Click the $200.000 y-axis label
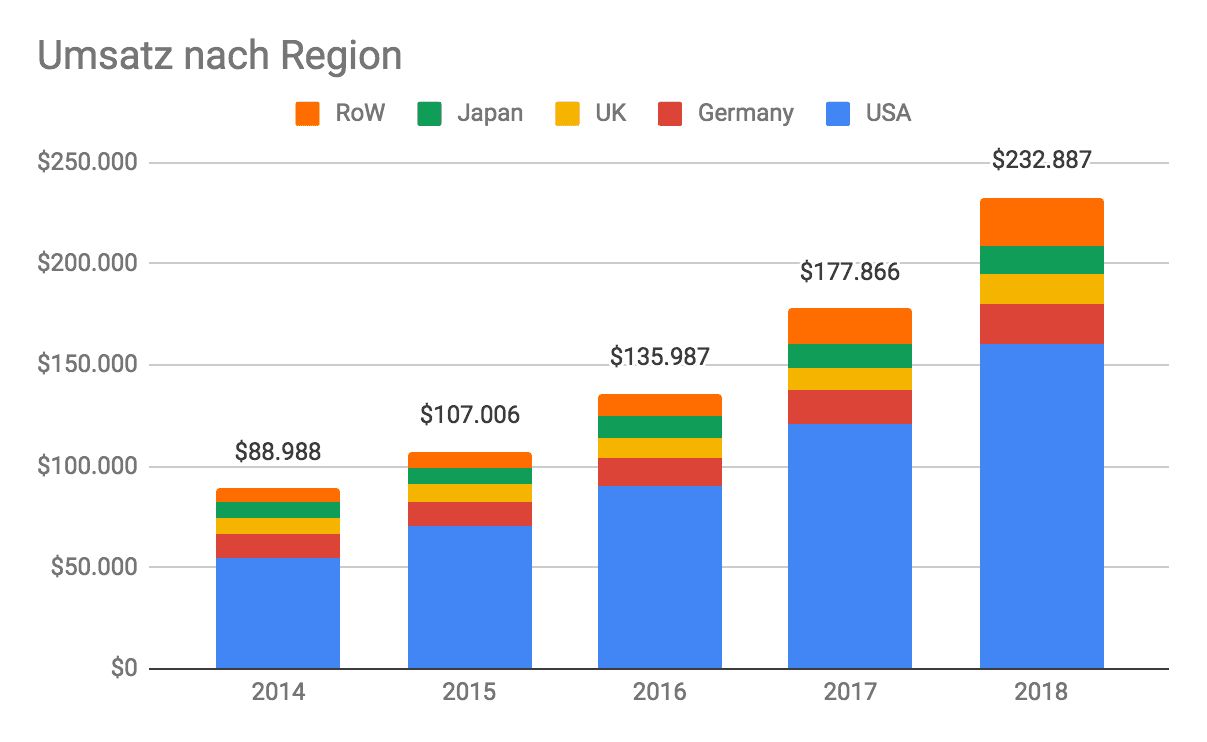The width and height of the screenshot is (1207, 742). pos(85,264)
